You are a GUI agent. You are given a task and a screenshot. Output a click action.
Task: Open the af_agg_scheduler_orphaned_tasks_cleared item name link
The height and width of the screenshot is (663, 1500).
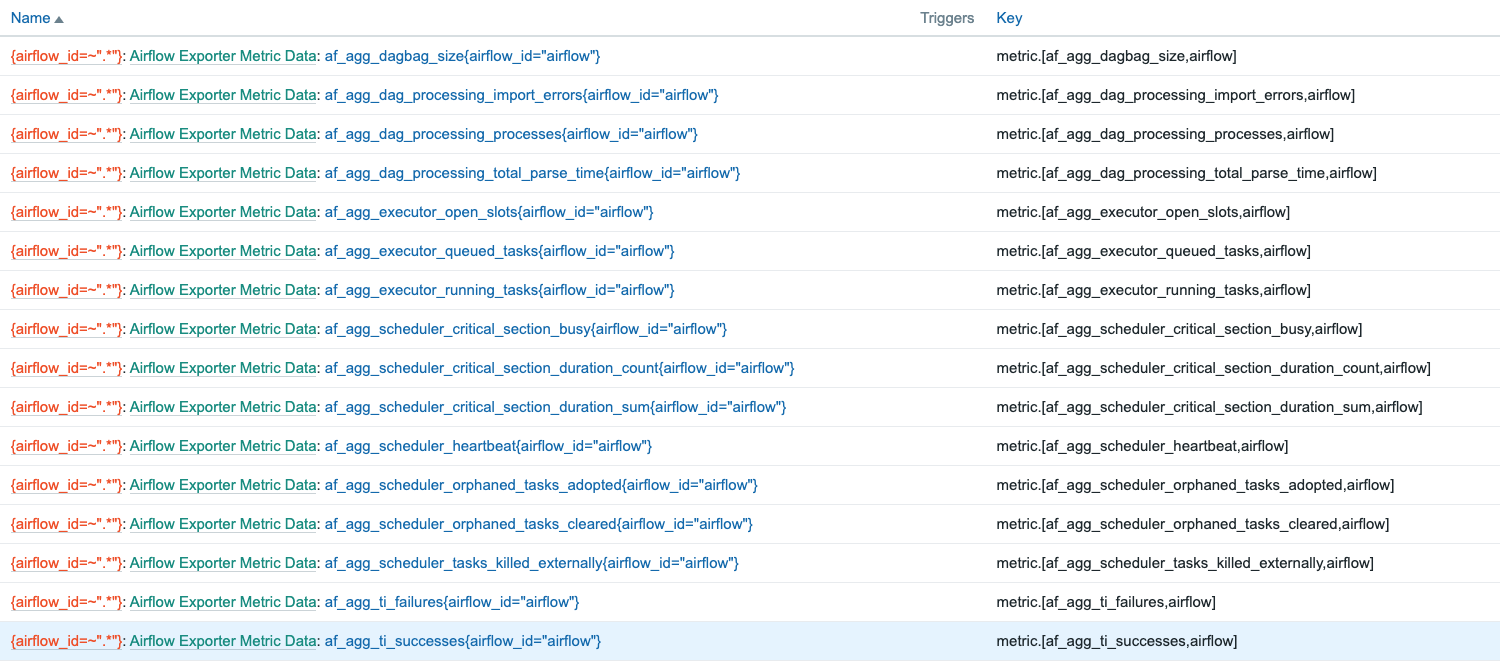click(538, 524)
